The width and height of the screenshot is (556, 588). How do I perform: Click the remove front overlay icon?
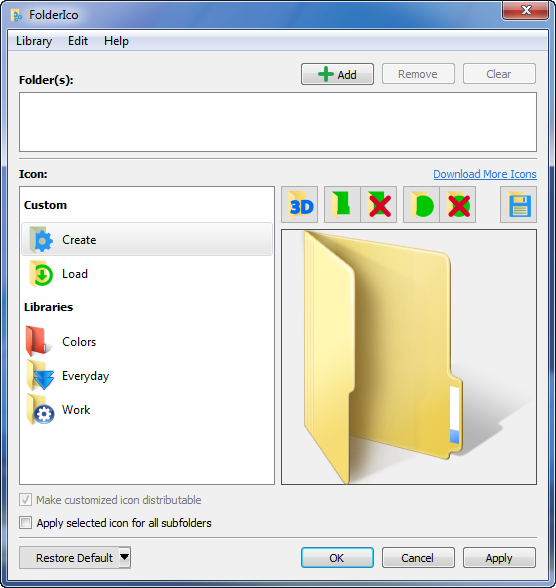tap(379, 205)
